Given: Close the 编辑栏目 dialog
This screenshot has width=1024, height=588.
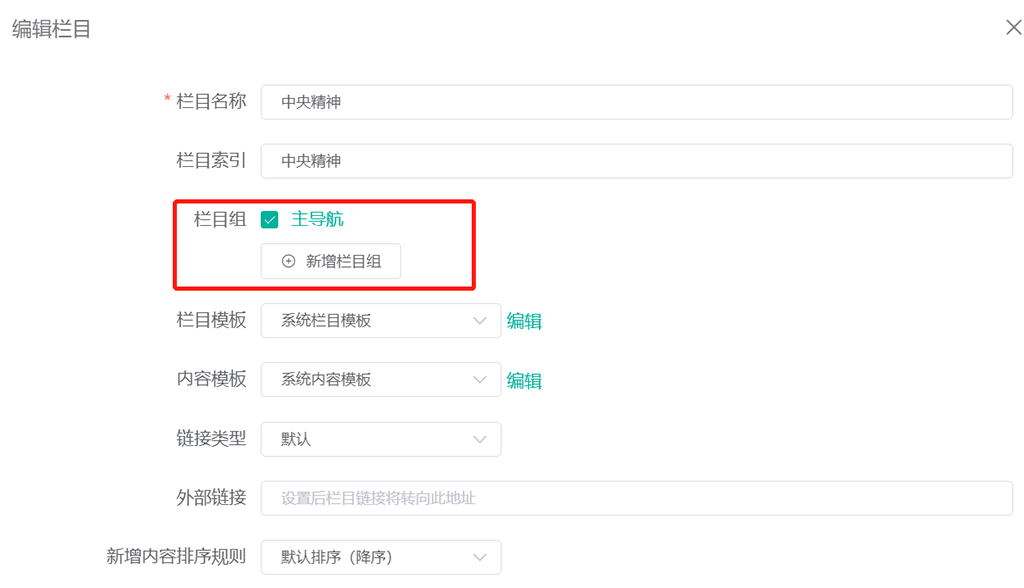Looking at the screenshot, I should [x=1012, y=27].
